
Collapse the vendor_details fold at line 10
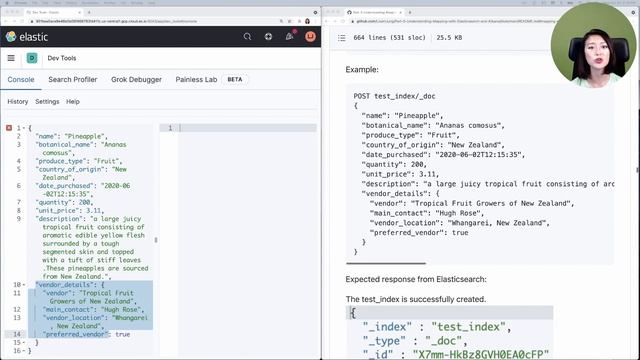(24, 285)
